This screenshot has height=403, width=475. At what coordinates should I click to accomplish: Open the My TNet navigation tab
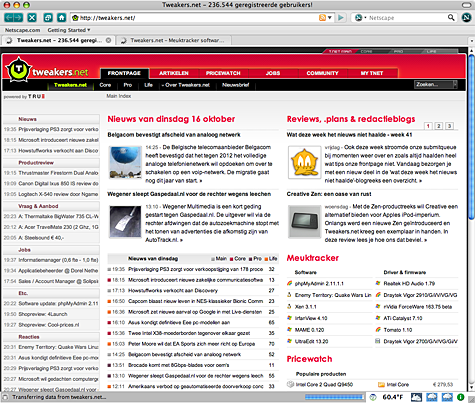tap(372, 73)
